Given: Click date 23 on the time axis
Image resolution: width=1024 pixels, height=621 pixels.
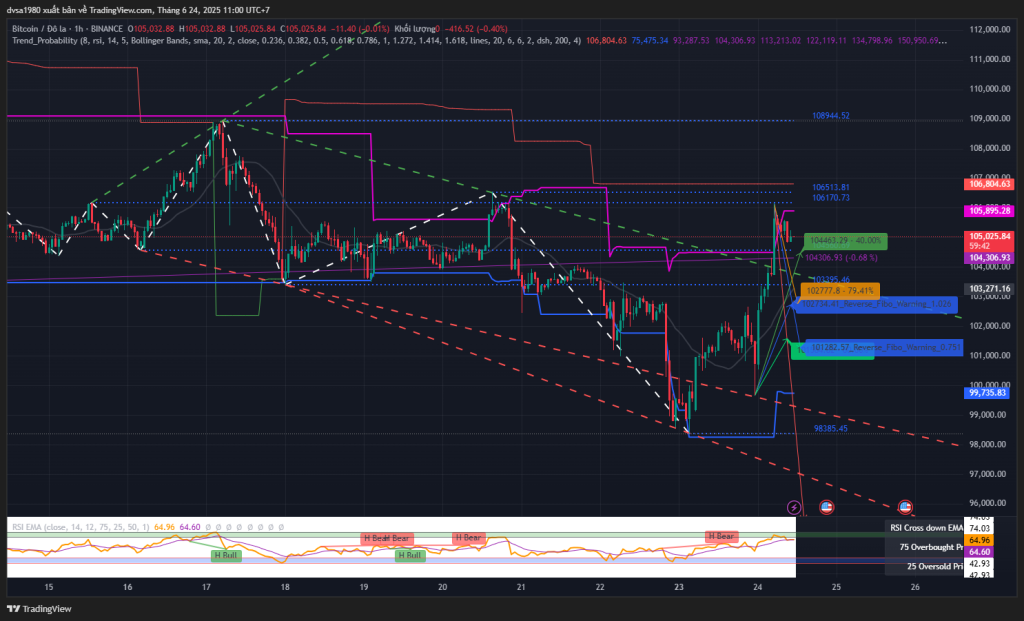Looking at the screenshot, I should [x=679, y=587].
